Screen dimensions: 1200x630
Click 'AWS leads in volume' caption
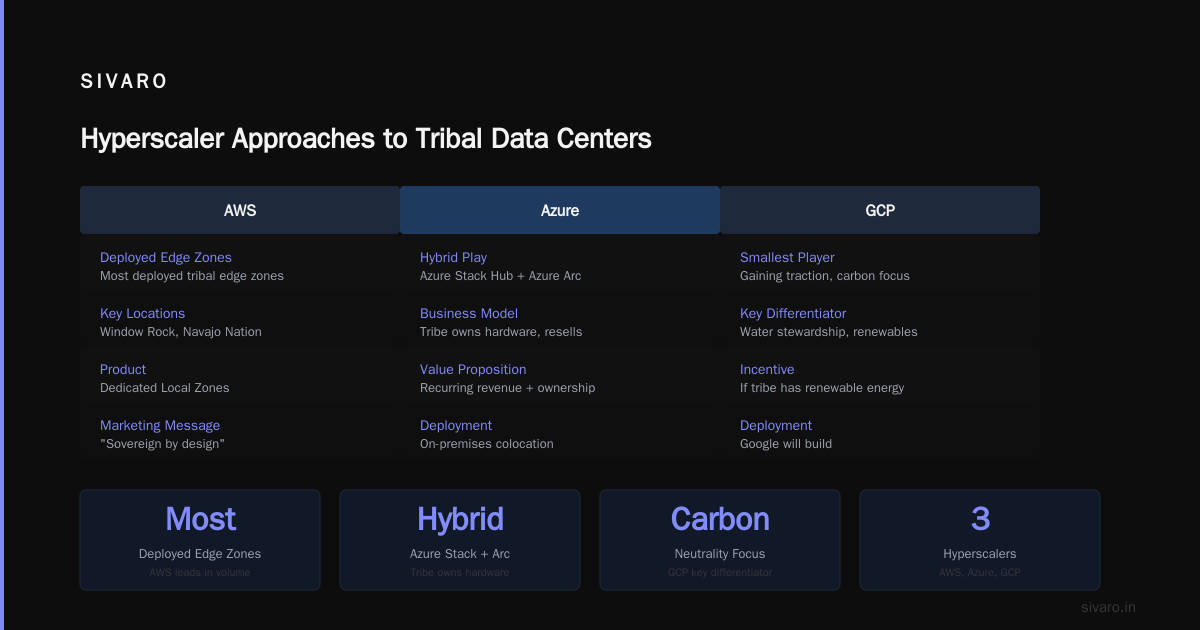pyautogui.click(x=200, y=573)
